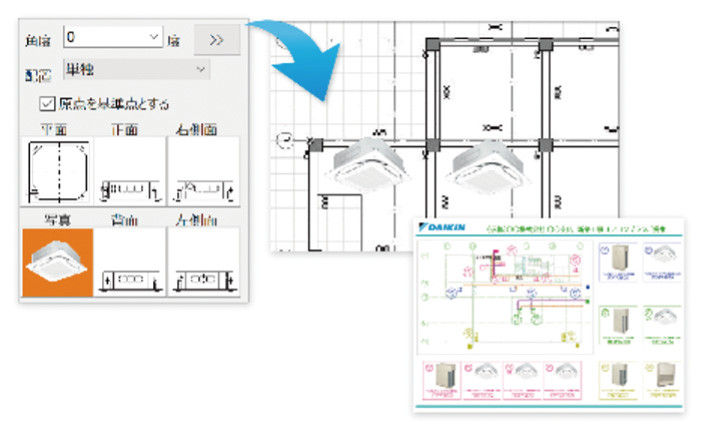The width and height of the screenshot is (702, 433).
Task: Select the 正面 front view thumbnail
Action: coord(130,171)
